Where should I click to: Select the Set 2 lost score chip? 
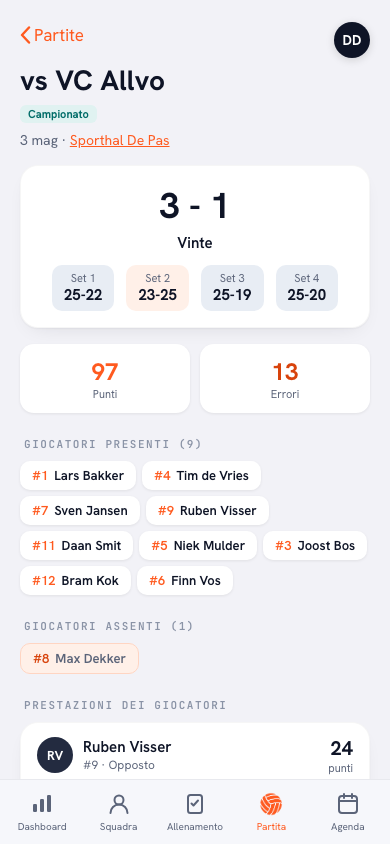tap(158, 288)
